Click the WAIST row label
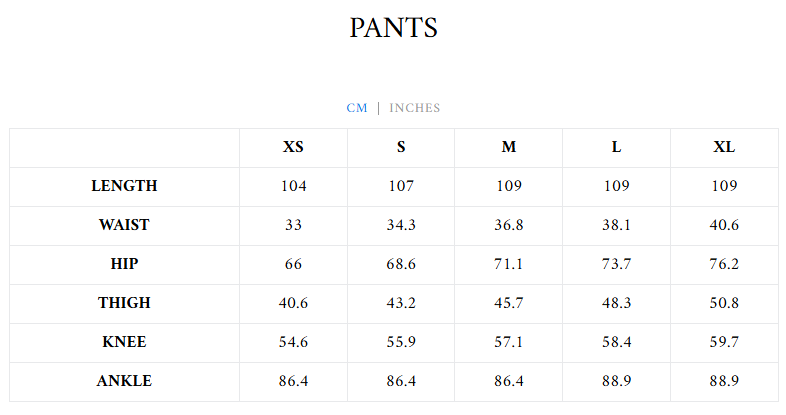The image size is (786, 415). click(x=124, y=225)
